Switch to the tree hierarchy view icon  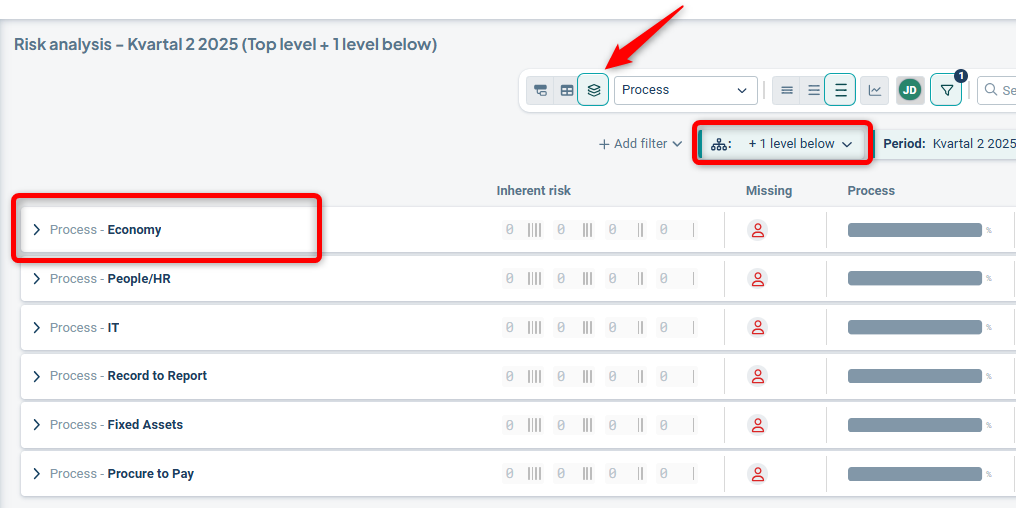541,90
